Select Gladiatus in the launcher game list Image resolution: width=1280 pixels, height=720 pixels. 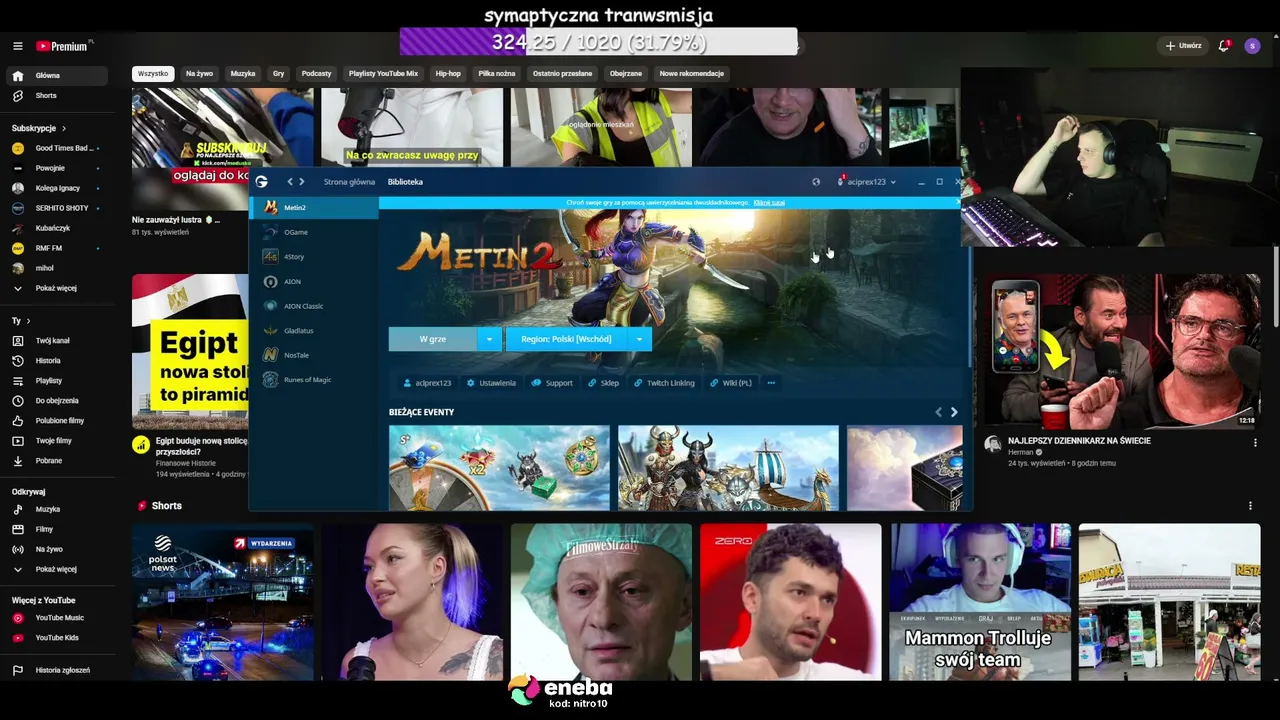[314, 331]
